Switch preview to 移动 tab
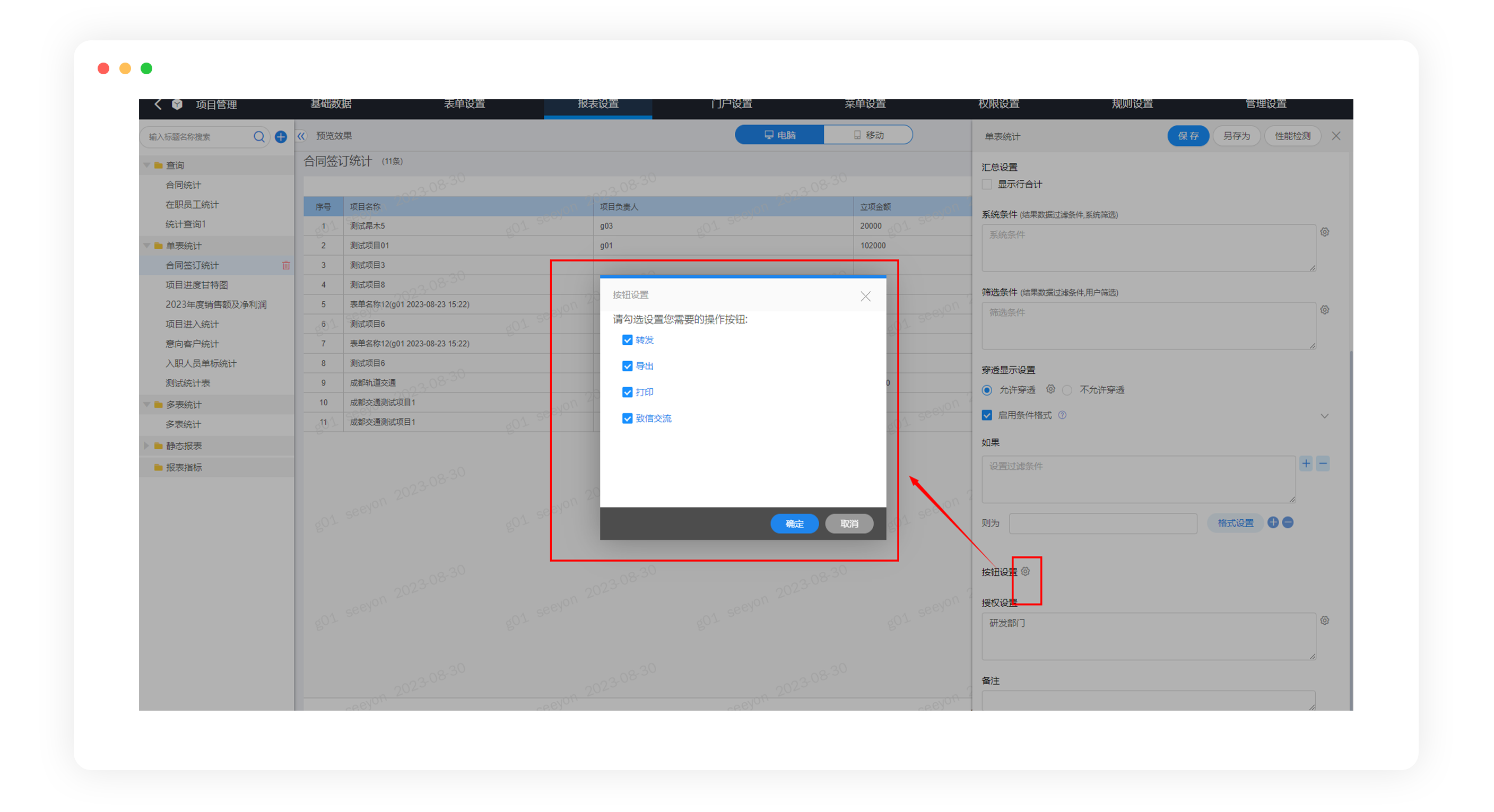Viewport: 1494px width, 812px height. [x=868, y=135]
